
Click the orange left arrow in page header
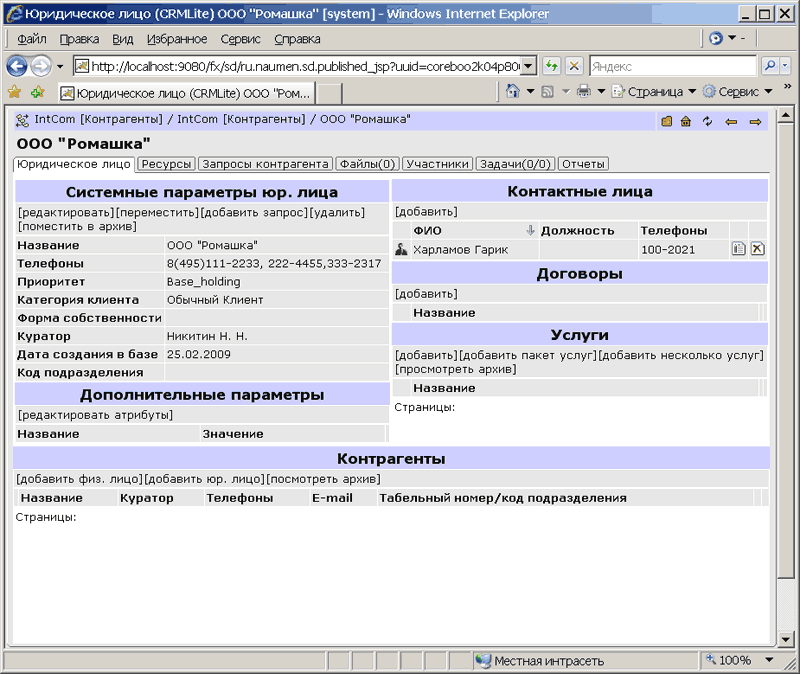tap(731, 122)
